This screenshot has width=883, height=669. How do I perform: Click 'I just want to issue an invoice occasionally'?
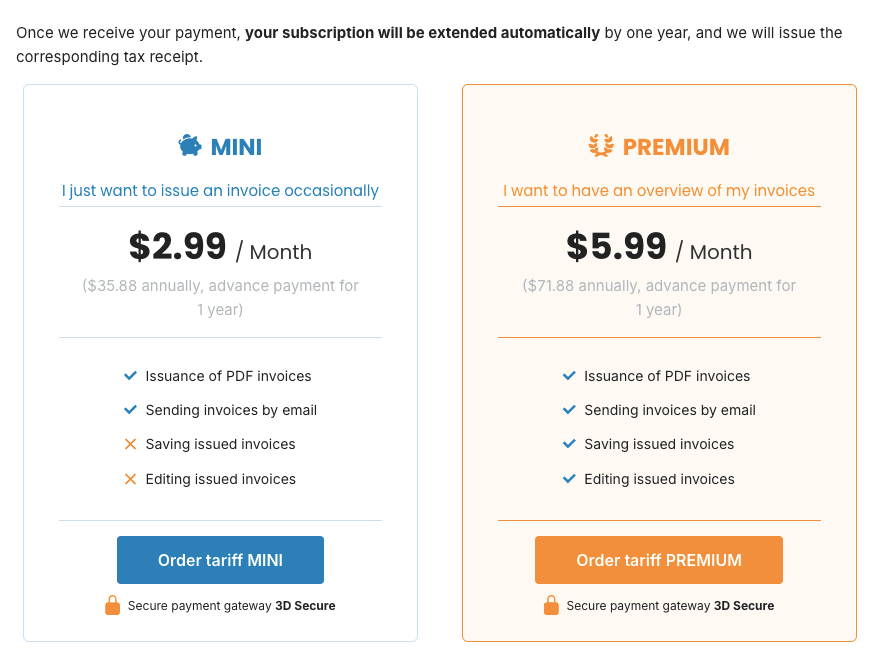(x=220, y=190)
